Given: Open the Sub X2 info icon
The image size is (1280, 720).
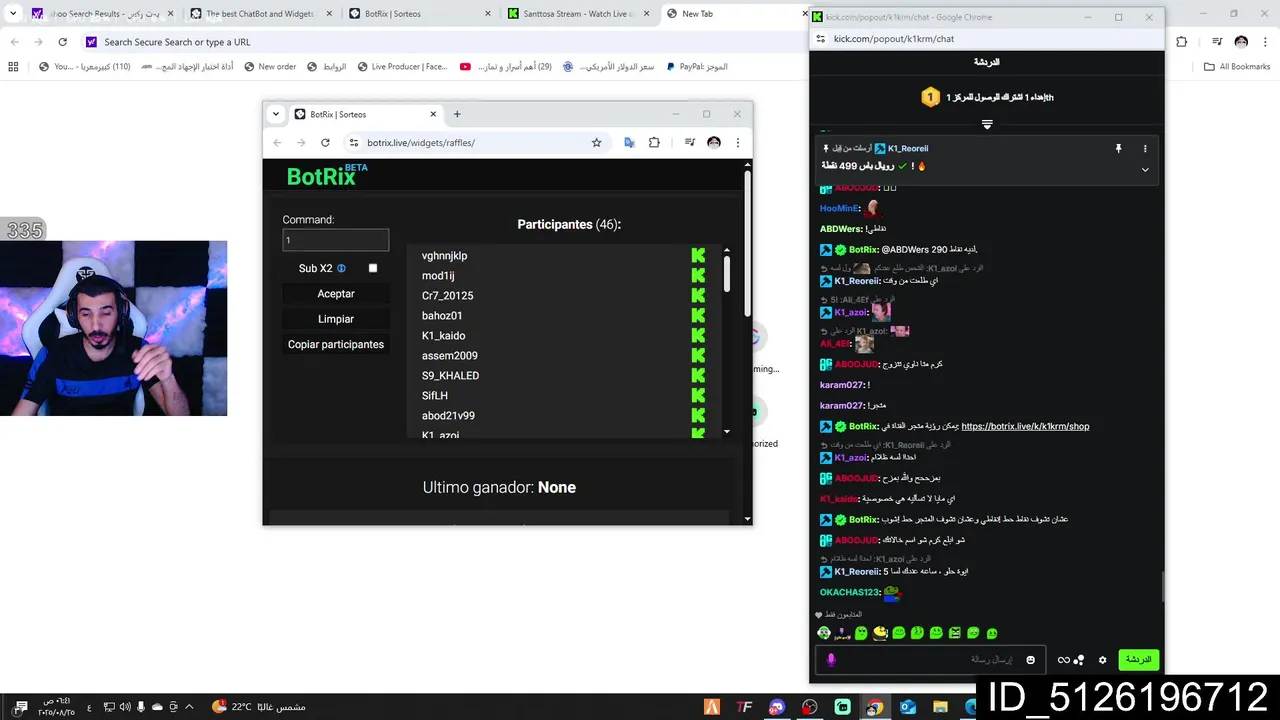Looking at the screenshot, I should click(341, 269).
